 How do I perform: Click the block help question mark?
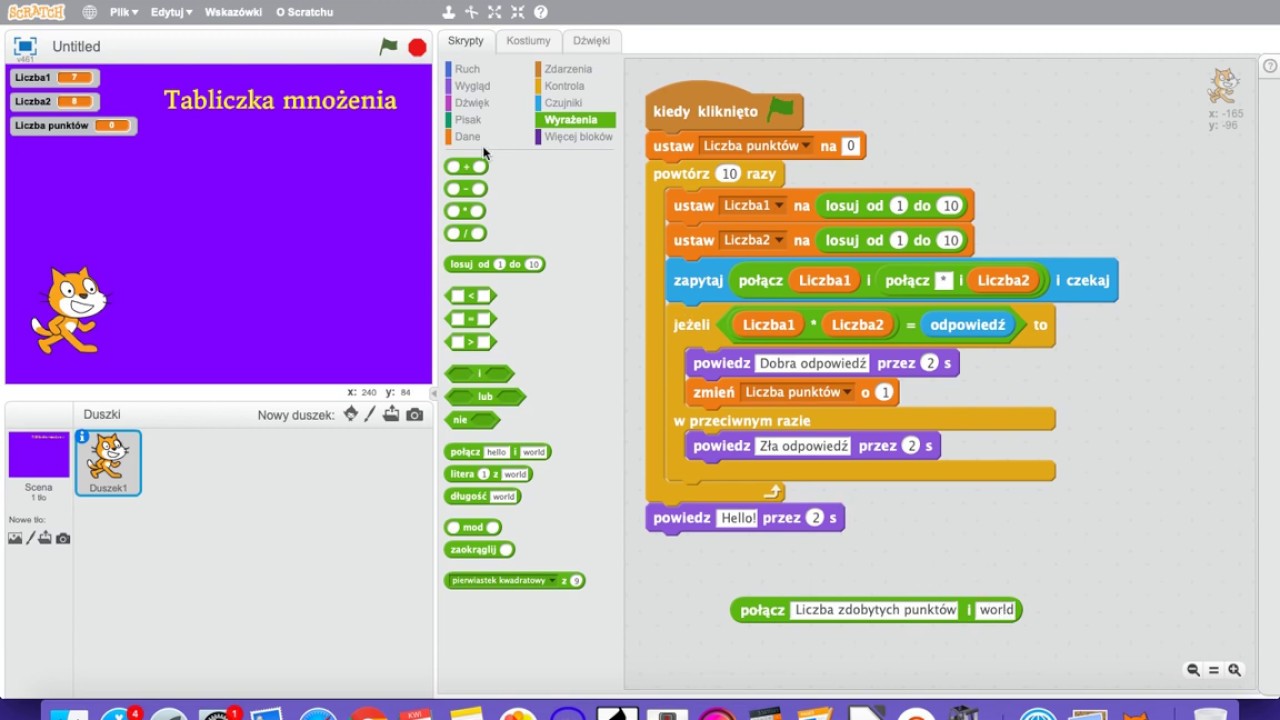click(x=541, y=12)
